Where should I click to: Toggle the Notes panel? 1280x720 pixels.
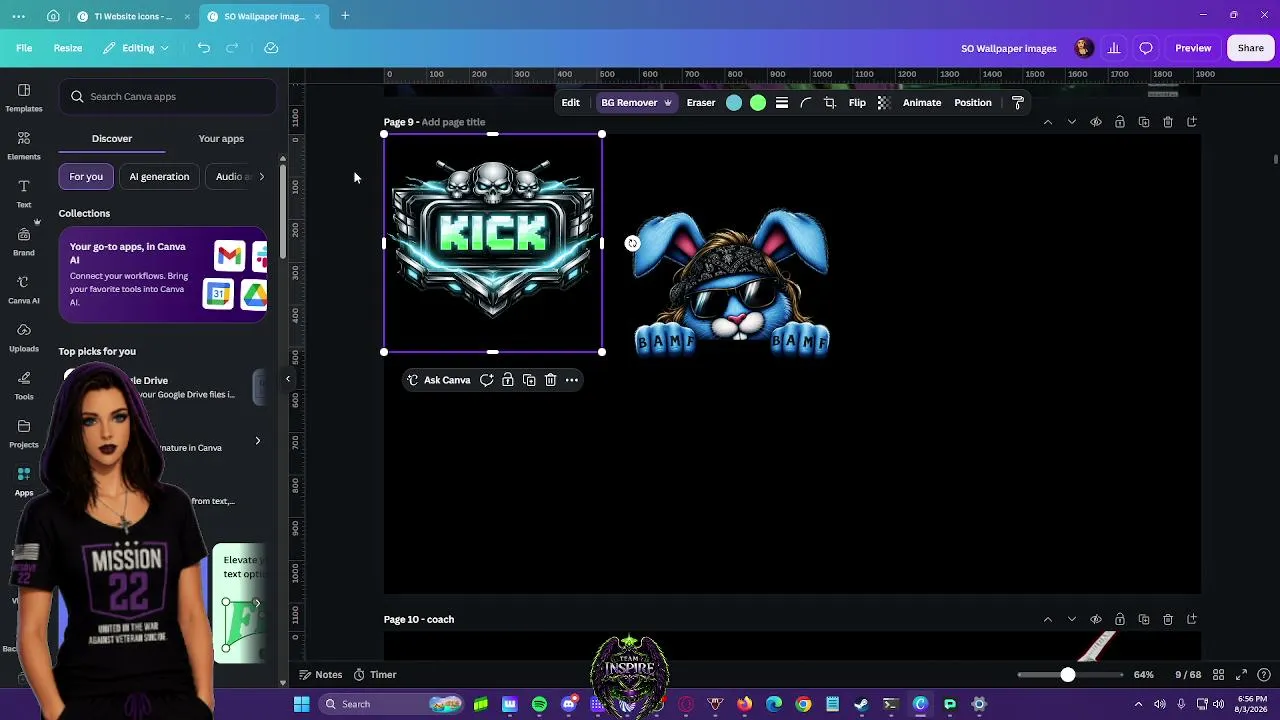pyautogui.click(x=320, y=675)
